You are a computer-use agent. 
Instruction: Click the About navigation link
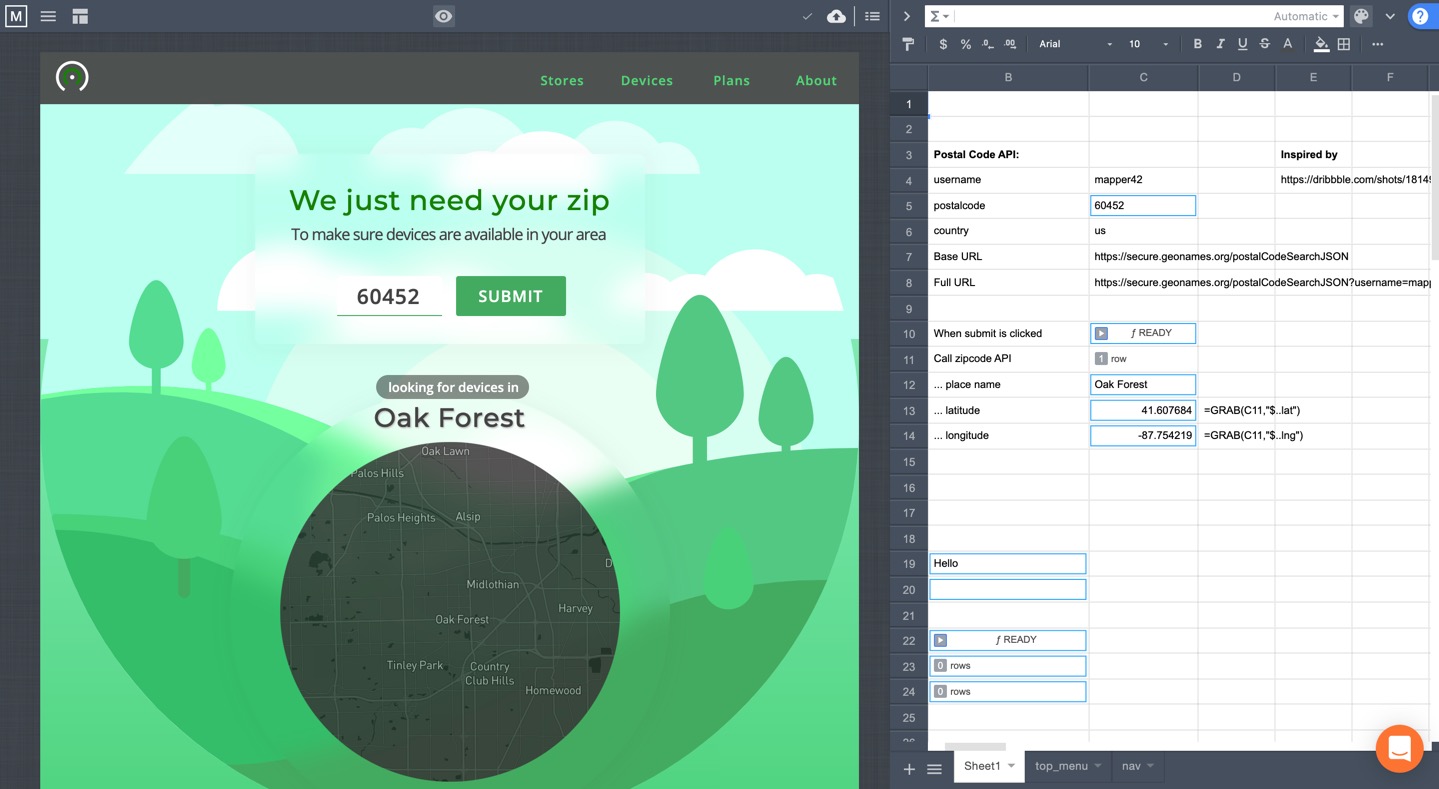click(816, 80)
